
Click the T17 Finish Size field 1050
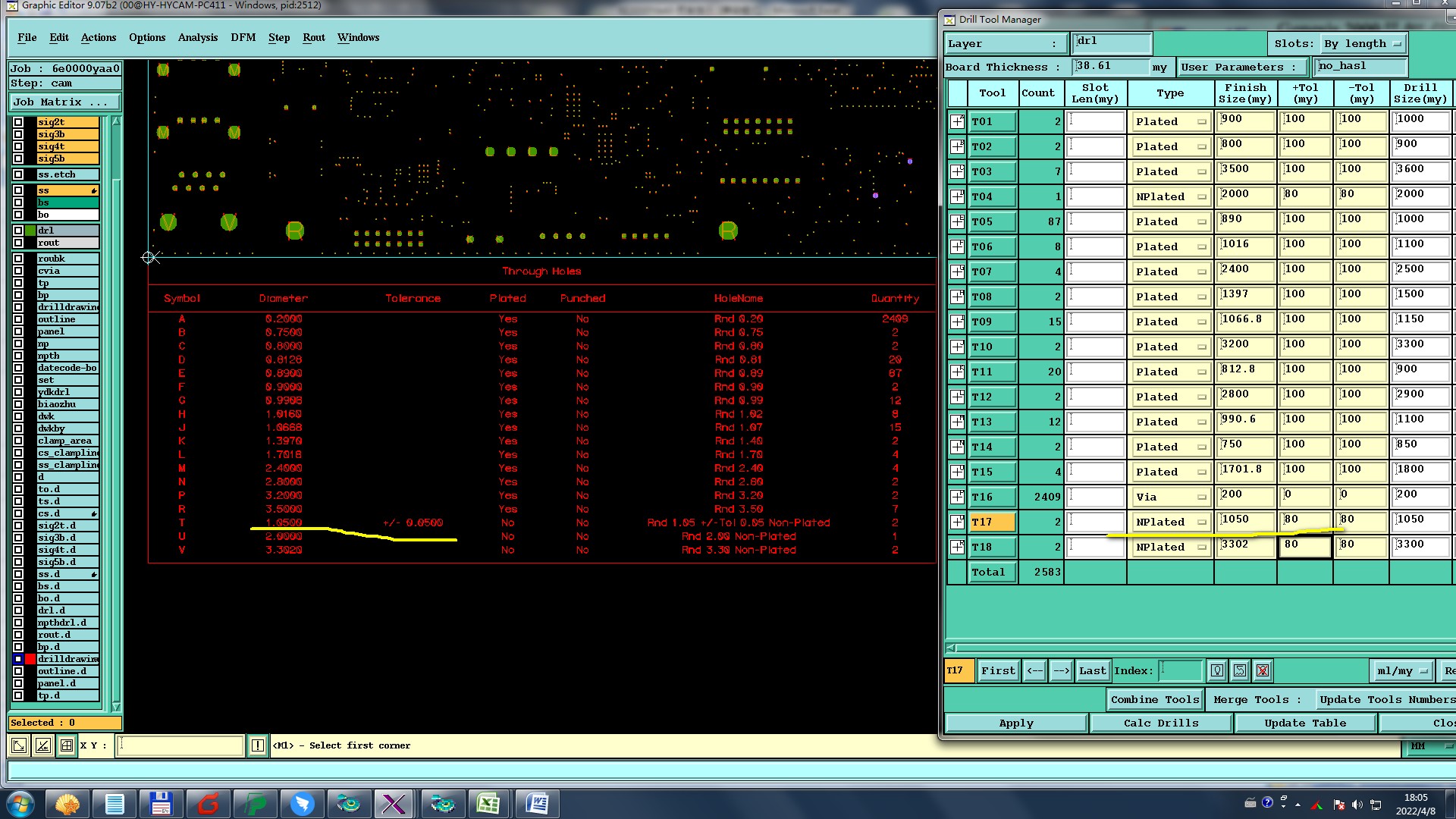pyautogui.click(x=1245, y=521)
